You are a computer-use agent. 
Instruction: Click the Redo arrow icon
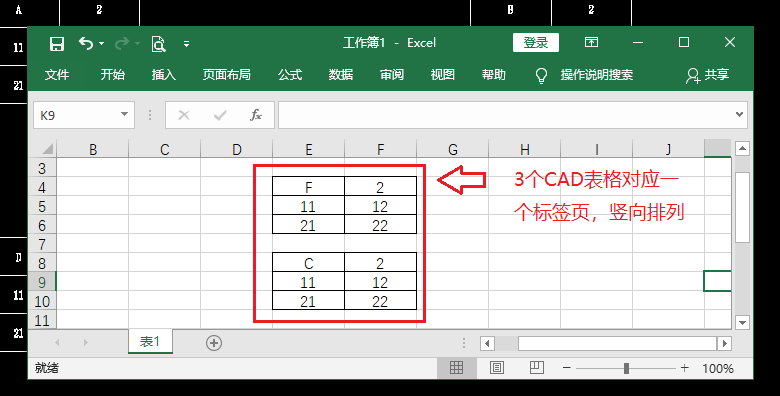tap(122, 44)
